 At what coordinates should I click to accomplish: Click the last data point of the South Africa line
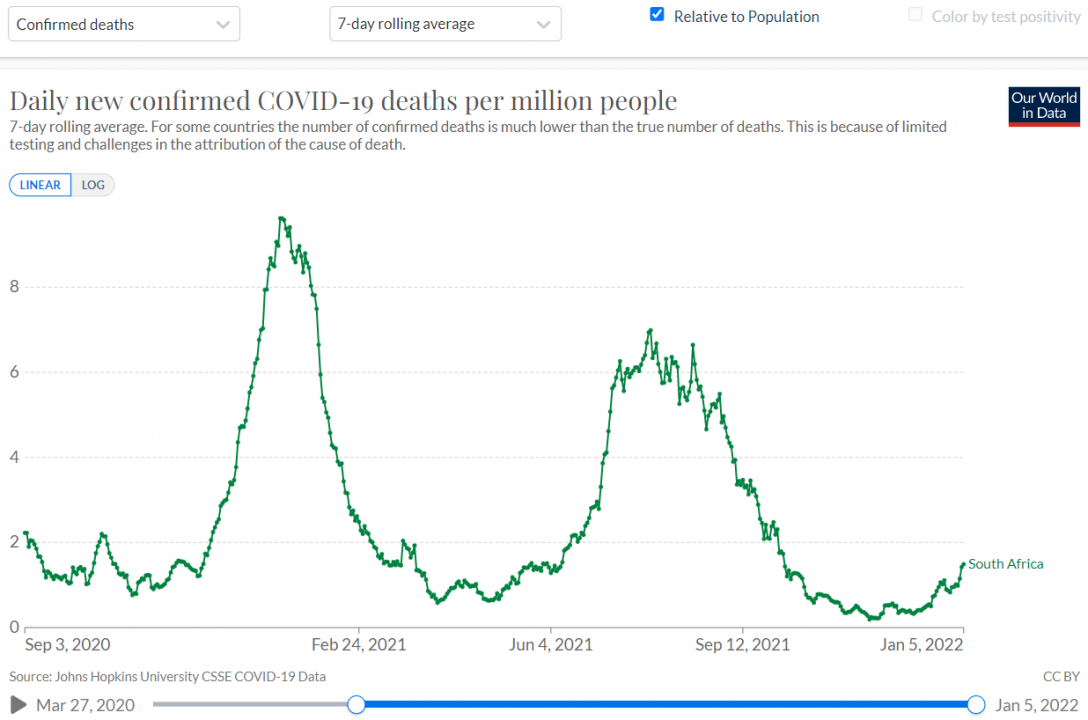coord(963,564)
